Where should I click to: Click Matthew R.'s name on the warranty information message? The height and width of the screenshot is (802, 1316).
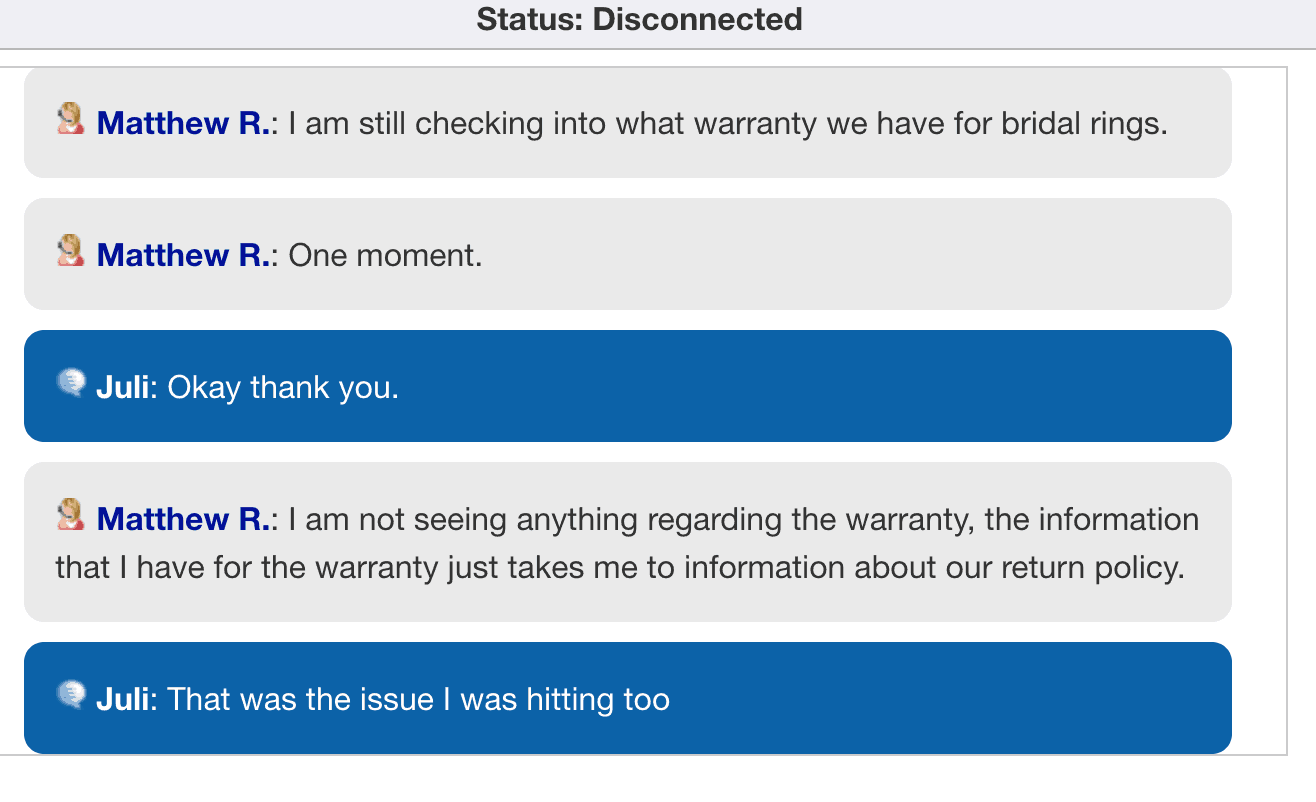pyautogui.click(x=180, y=519)
